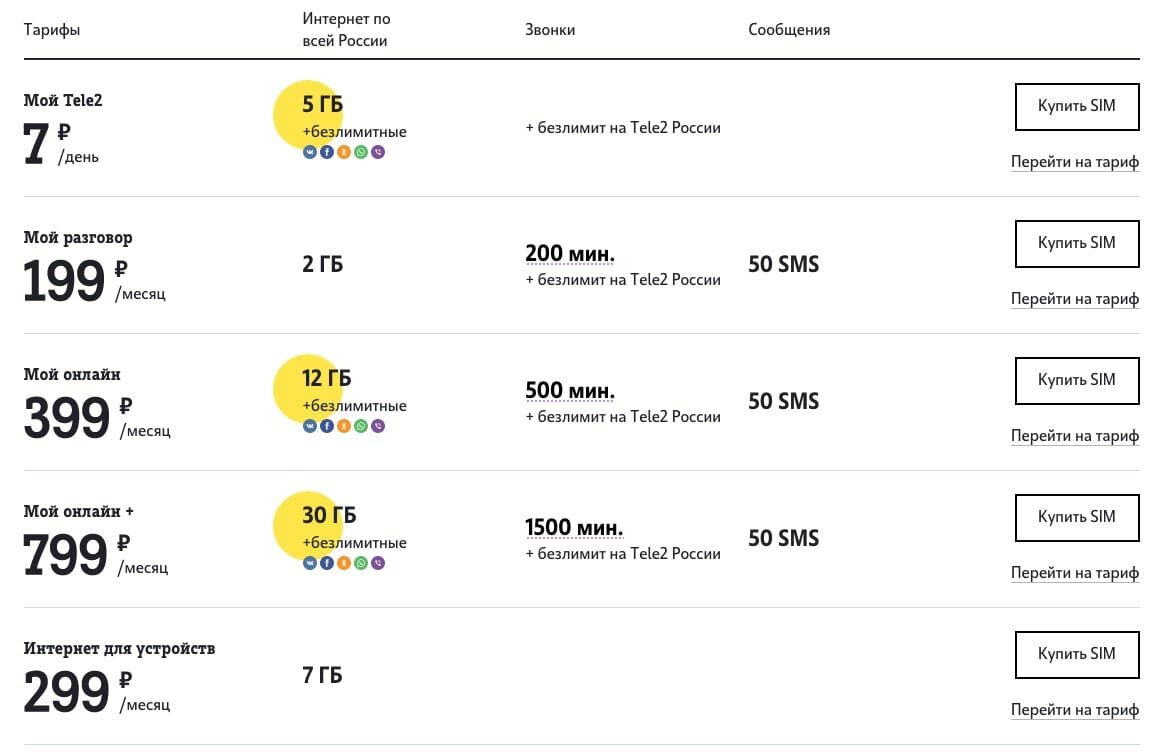The height and width of the screenshot is (754, 1157).
Task: Follow Перейти на тариф for Мой разговор
Action: pos(1074,299)
